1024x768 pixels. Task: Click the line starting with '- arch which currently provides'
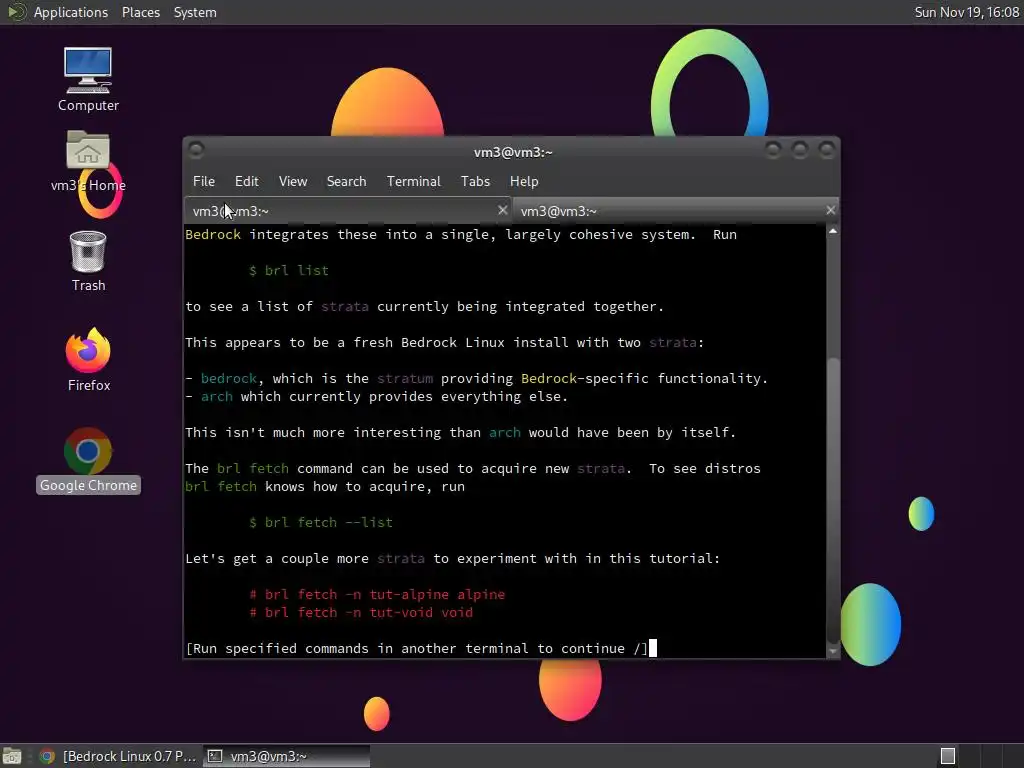pos(377,396)
